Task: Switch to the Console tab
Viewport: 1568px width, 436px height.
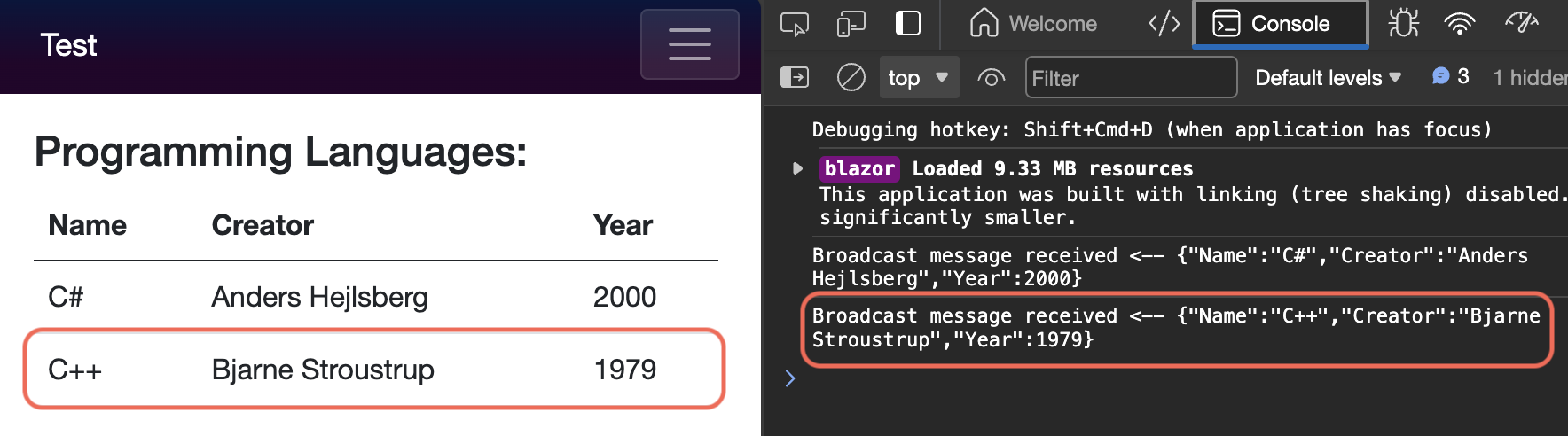Action: pyautogui.click(x=1280, y=24)
